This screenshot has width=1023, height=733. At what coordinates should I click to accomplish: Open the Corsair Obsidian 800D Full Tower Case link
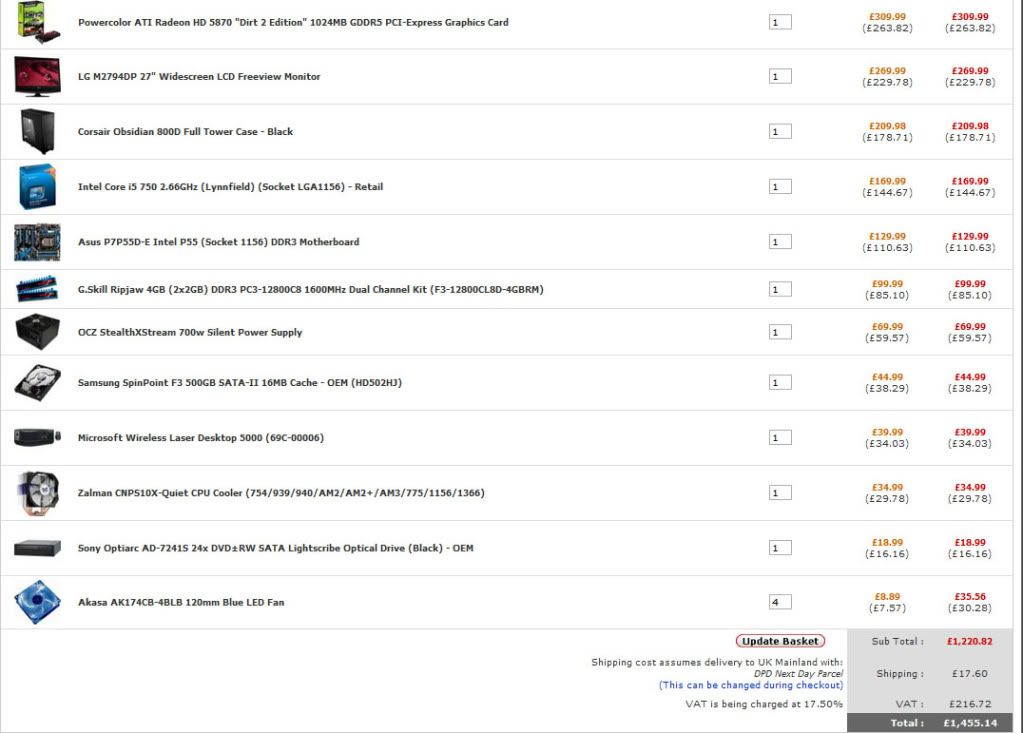[185, 132]
